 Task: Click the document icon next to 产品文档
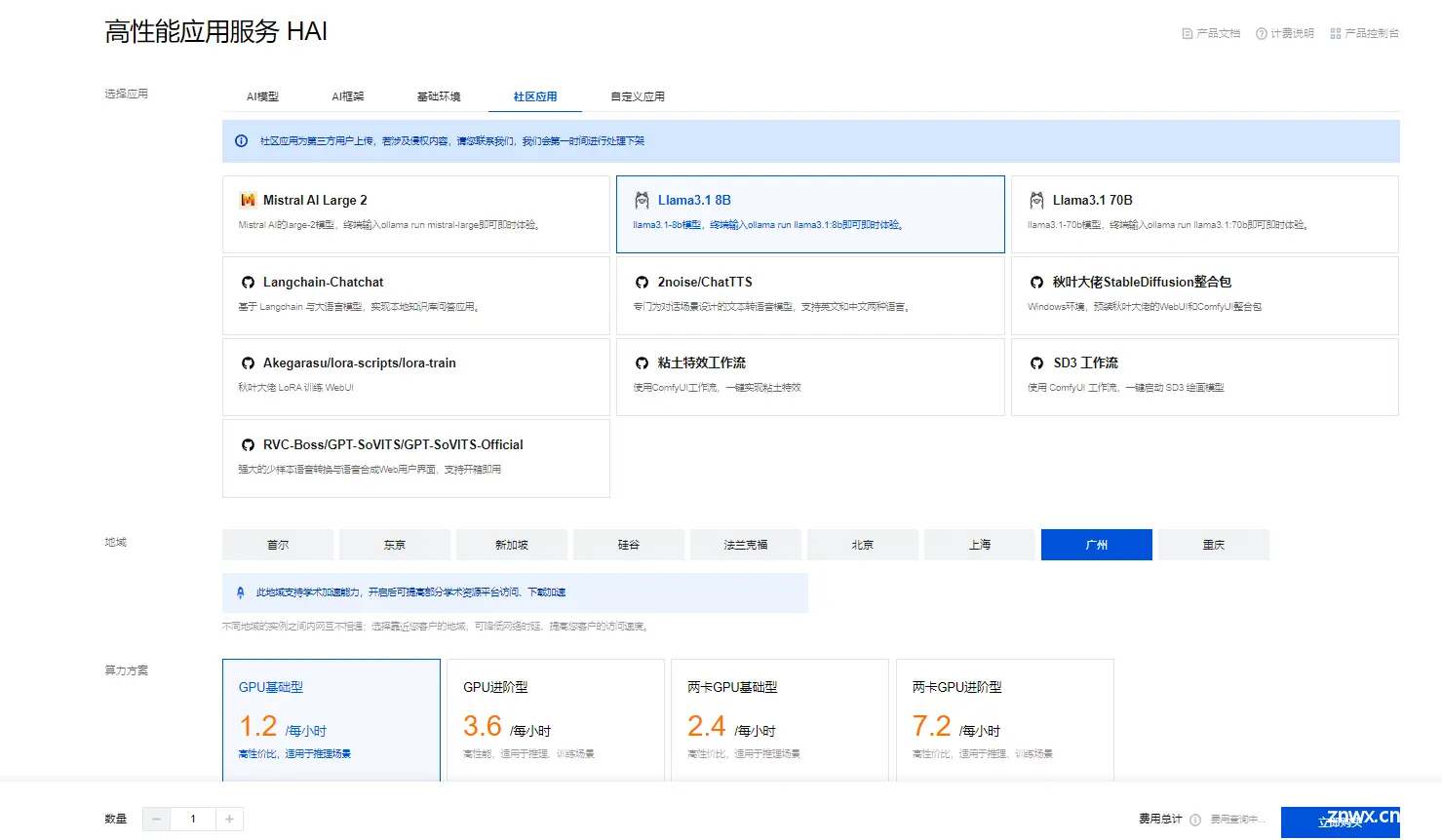click(1187, 33)
